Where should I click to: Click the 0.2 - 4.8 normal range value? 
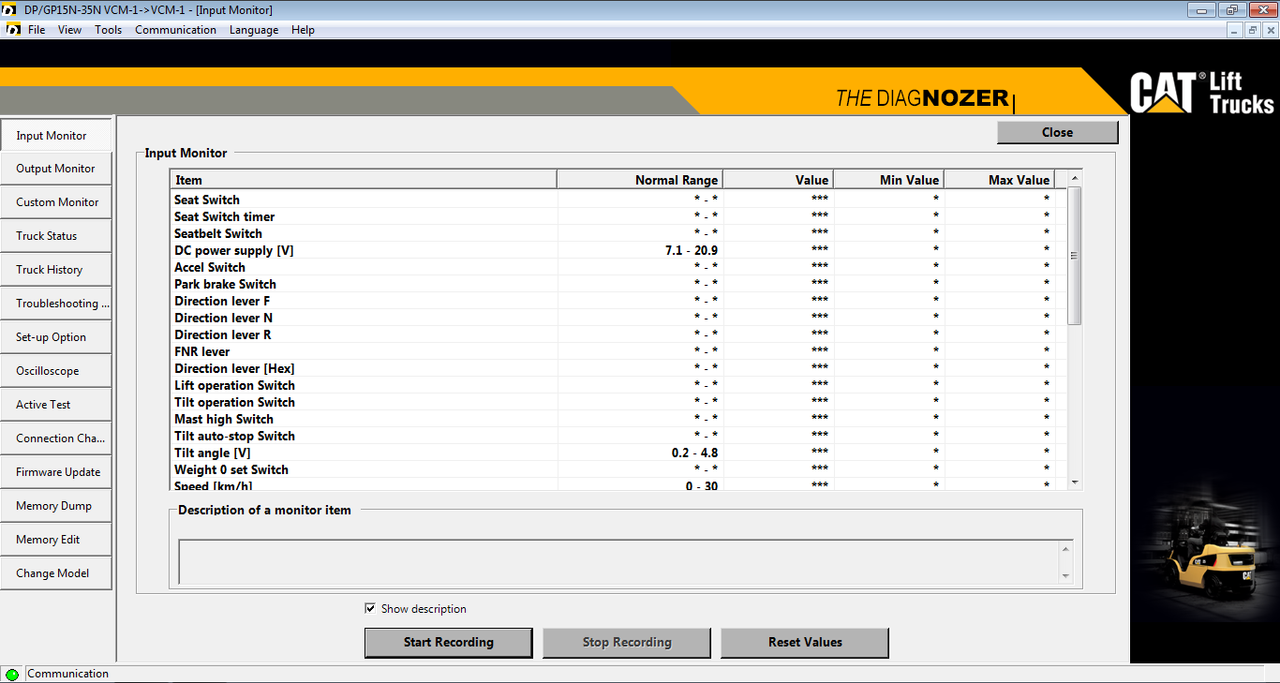[x=695, y=453]
